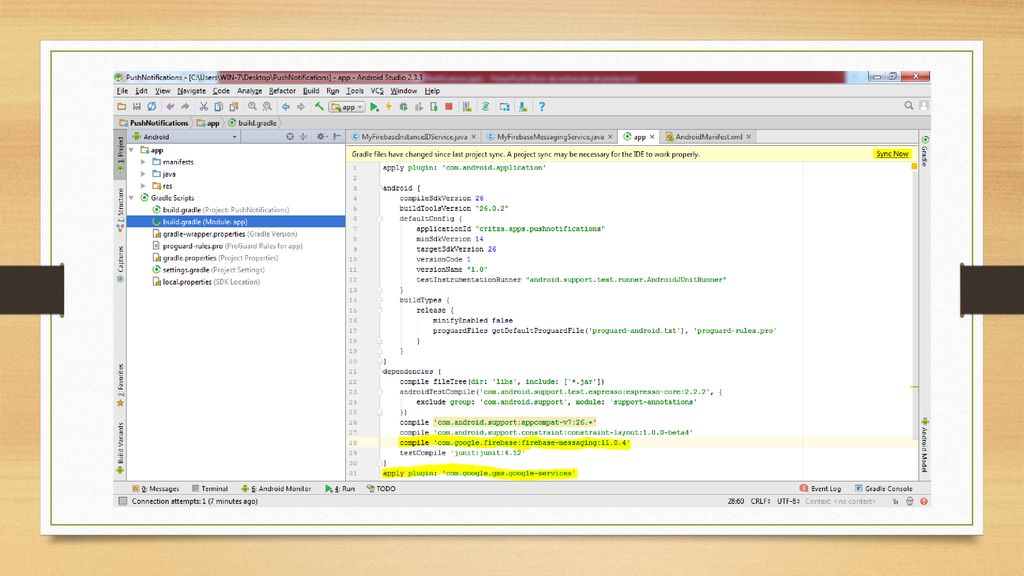Close the MyFirebaseMessagingService.java tab
1024x576 pixels.
(611, 136)
